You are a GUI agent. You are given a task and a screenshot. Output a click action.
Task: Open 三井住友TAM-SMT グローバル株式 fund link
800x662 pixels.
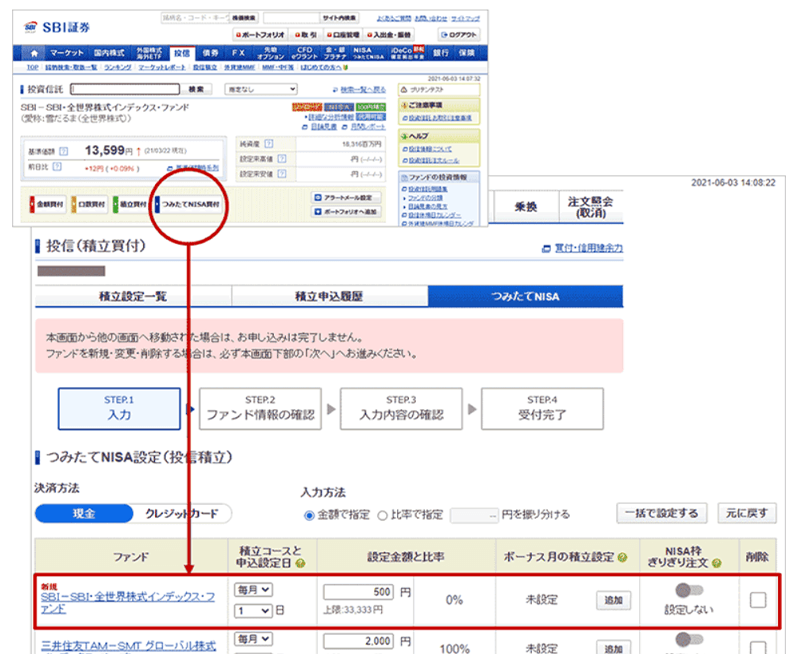pyautogui.click(x=129, y=646)
